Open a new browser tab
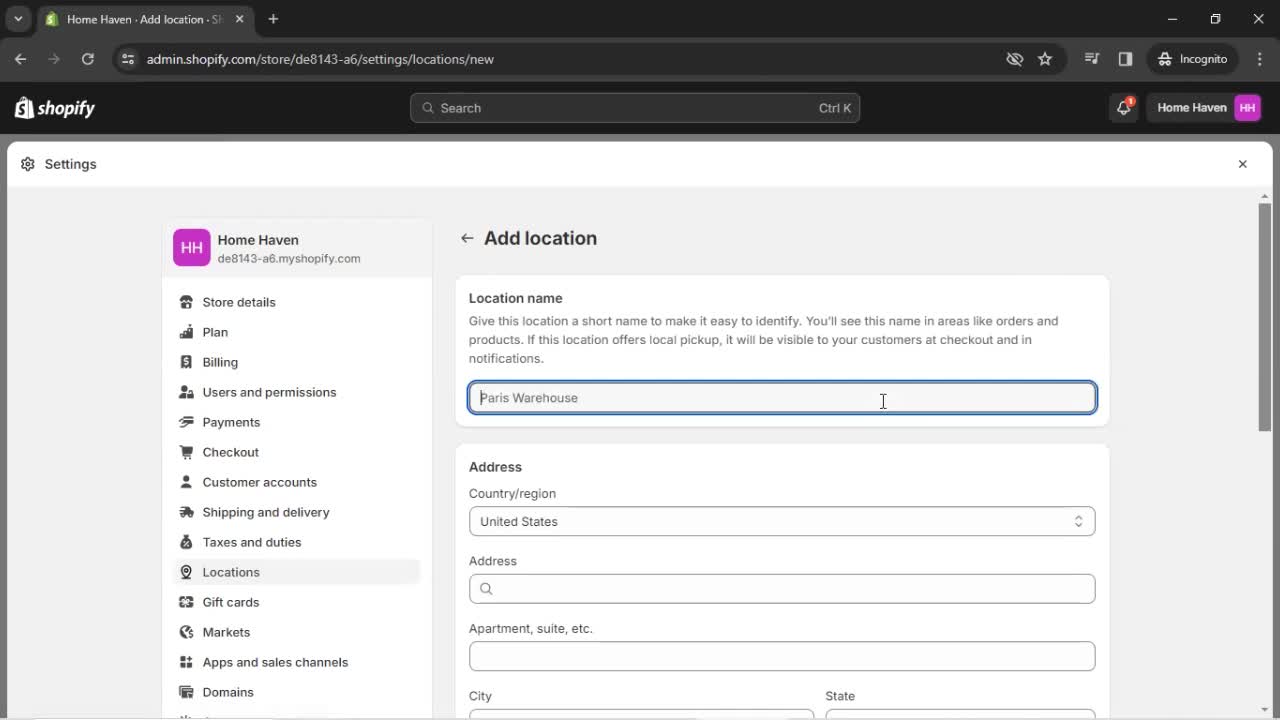Viewport: 1280px width, 720px height. [x=273, y=19]
